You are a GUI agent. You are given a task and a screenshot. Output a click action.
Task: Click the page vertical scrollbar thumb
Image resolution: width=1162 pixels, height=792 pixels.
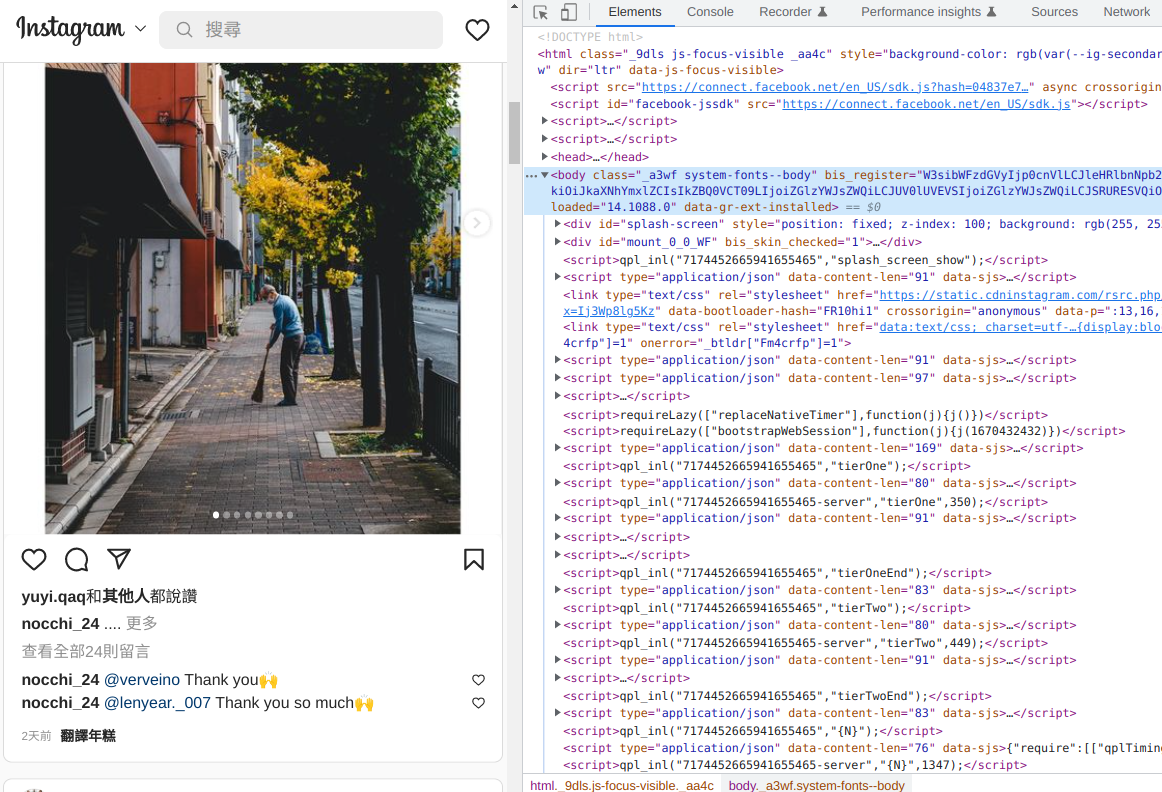pyautogui.click(x=515, y=132)
